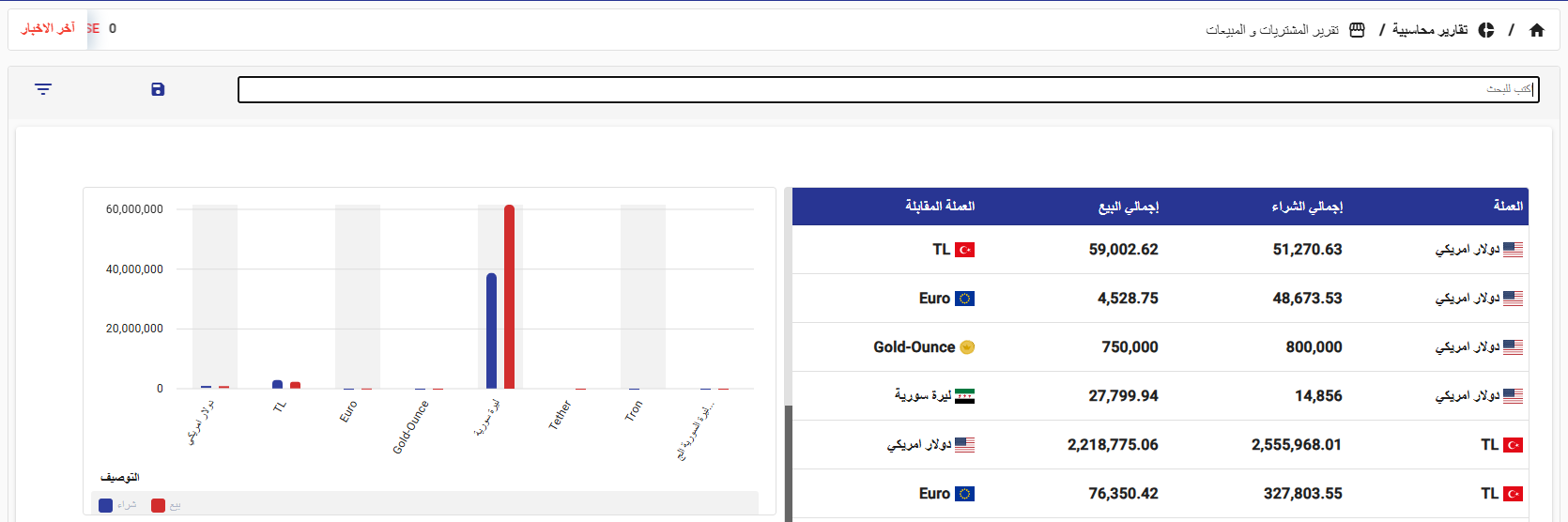The height and width of the screenshot is (522, 1568).
Task: Open the آخر الاخبار news label
Action: click(49, 29)
